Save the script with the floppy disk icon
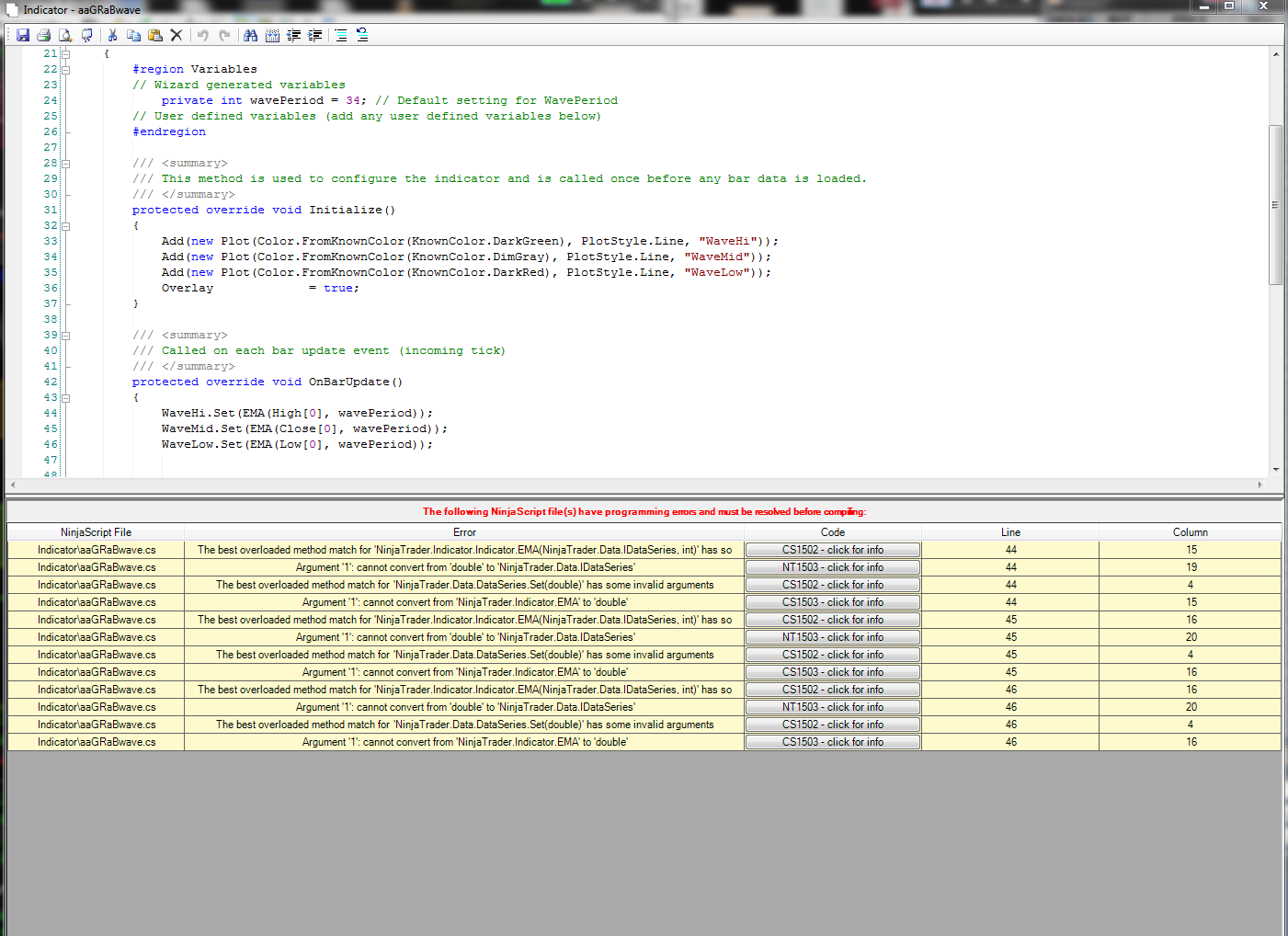 [x=23, y=35]
